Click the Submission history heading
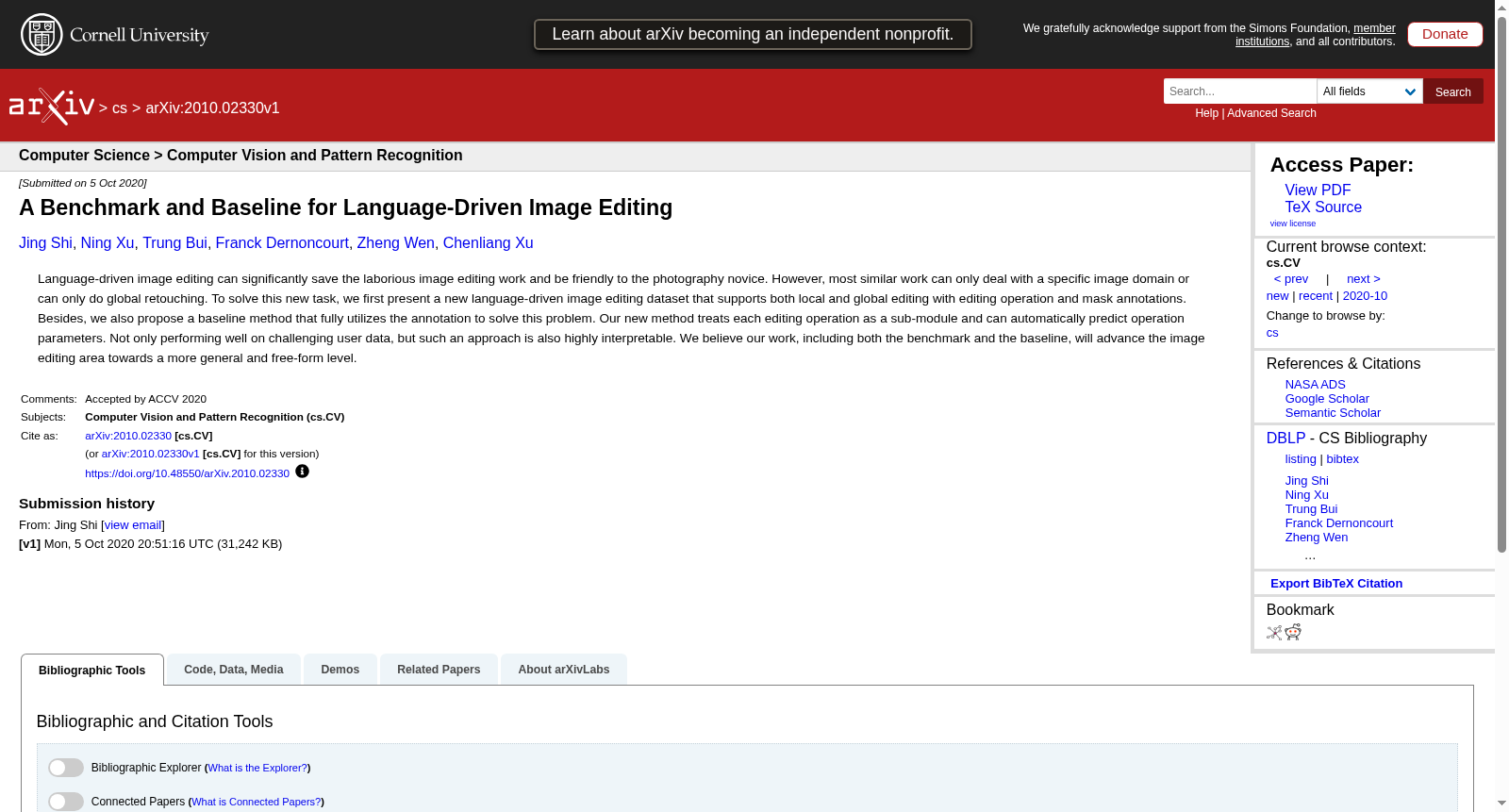Image resolution: width=1509 pixels, height=812 pixels. coord(87,504)
